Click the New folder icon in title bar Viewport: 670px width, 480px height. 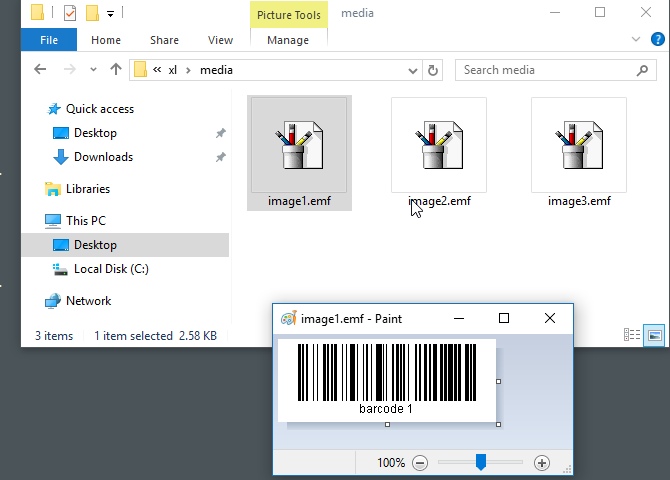click(92, 13)
